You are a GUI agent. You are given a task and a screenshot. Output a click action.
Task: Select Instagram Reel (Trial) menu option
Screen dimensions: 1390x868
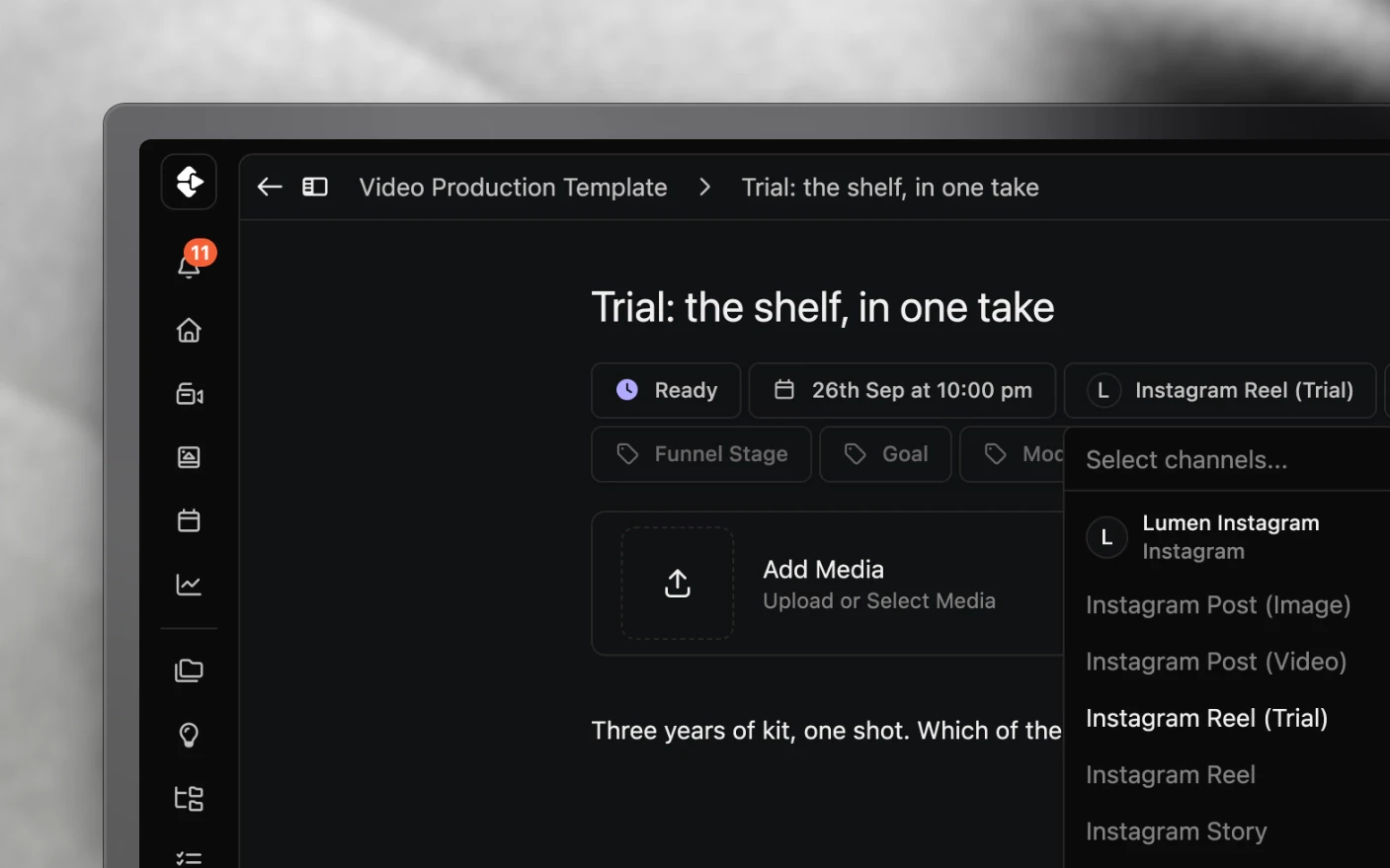(1206, 718)
